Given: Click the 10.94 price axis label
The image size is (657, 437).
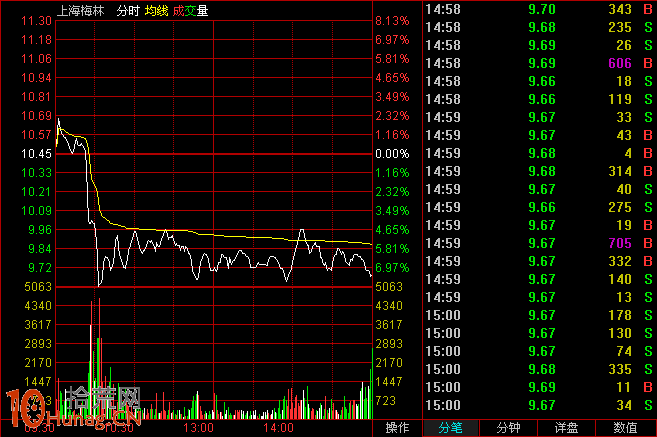Looking at the screenshot, I should click(x=36, y=78).
